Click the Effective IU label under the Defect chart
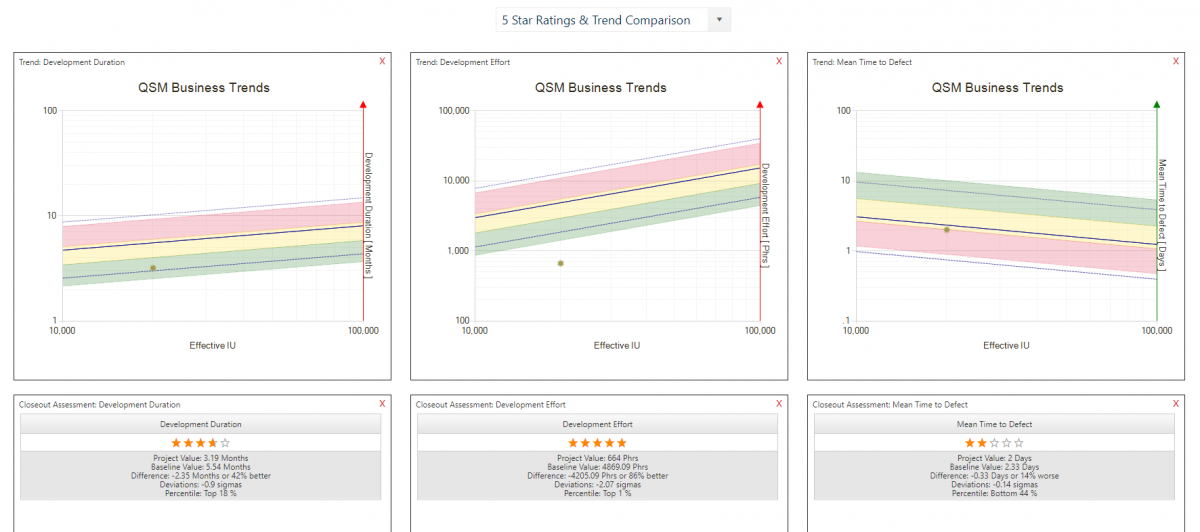The image size is (1200, 532). click(x=1006, y=345)
